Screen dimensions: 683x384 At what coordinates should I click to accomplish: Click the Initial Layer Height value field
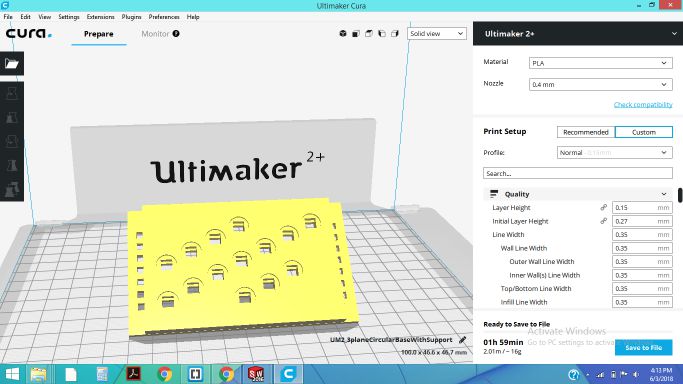[642, 221]
